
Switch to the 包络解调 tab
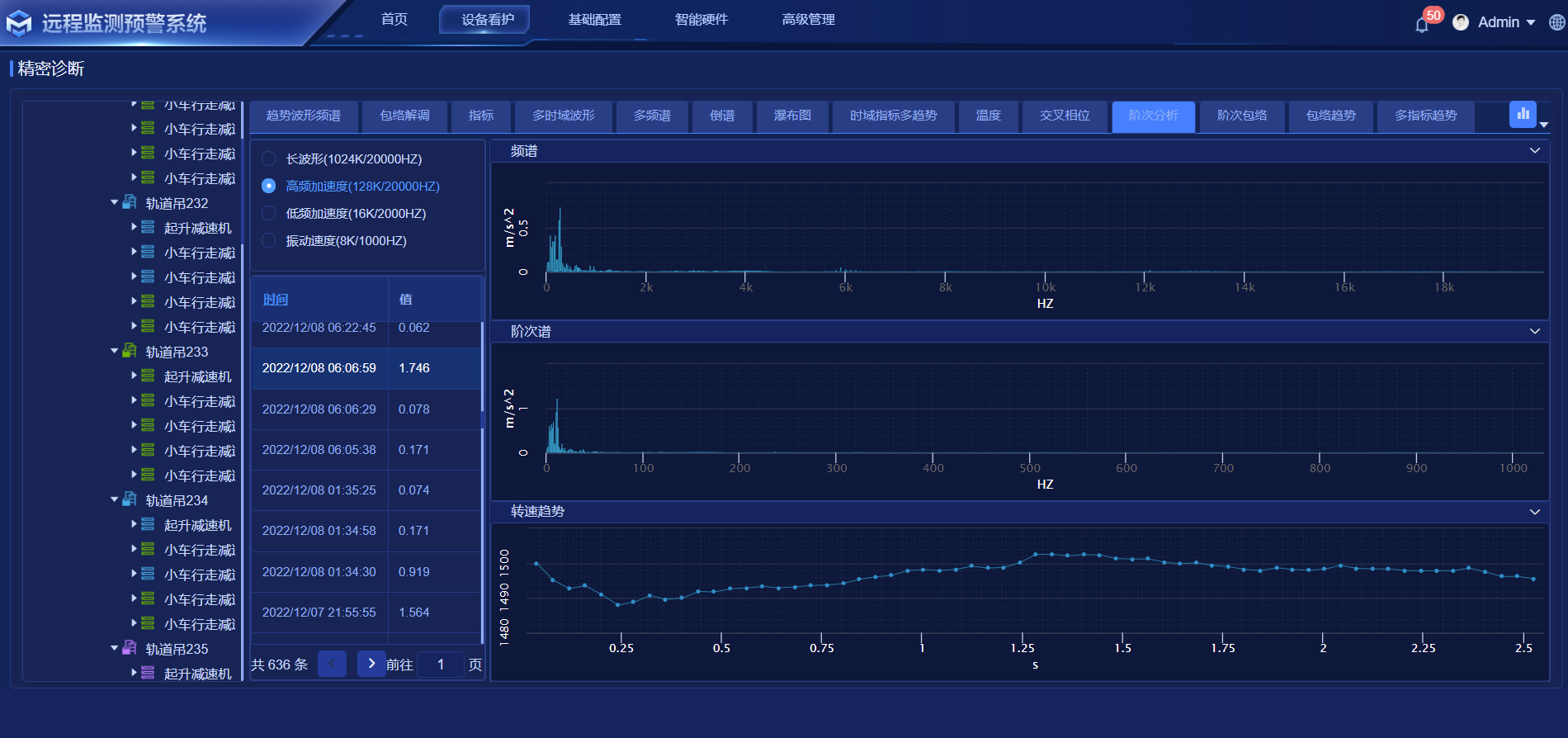(404, 116)
